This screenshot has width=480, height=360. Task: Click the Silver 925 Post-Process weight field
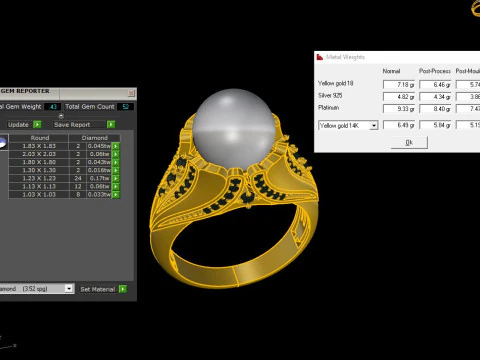tap(435, 97)
